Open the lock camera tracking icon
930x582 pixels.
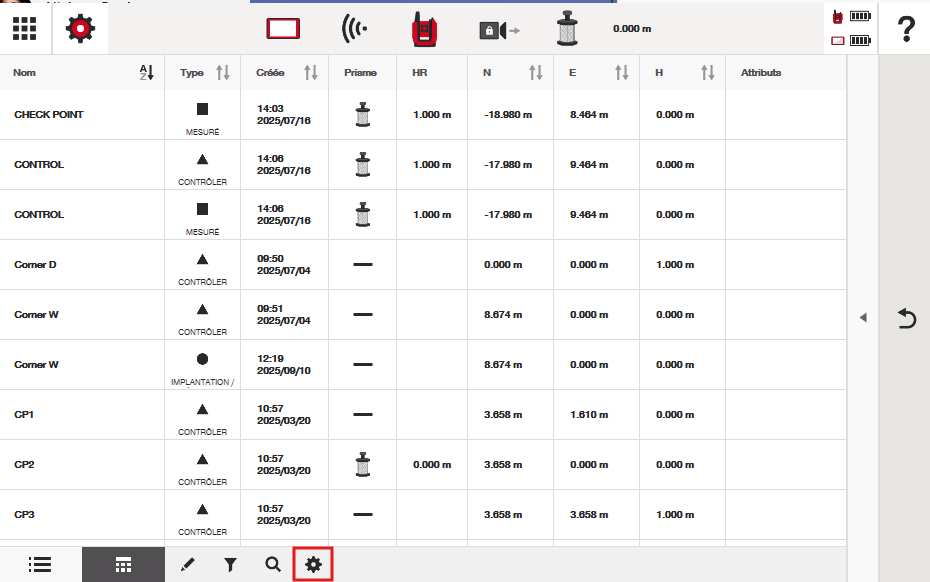498,30
